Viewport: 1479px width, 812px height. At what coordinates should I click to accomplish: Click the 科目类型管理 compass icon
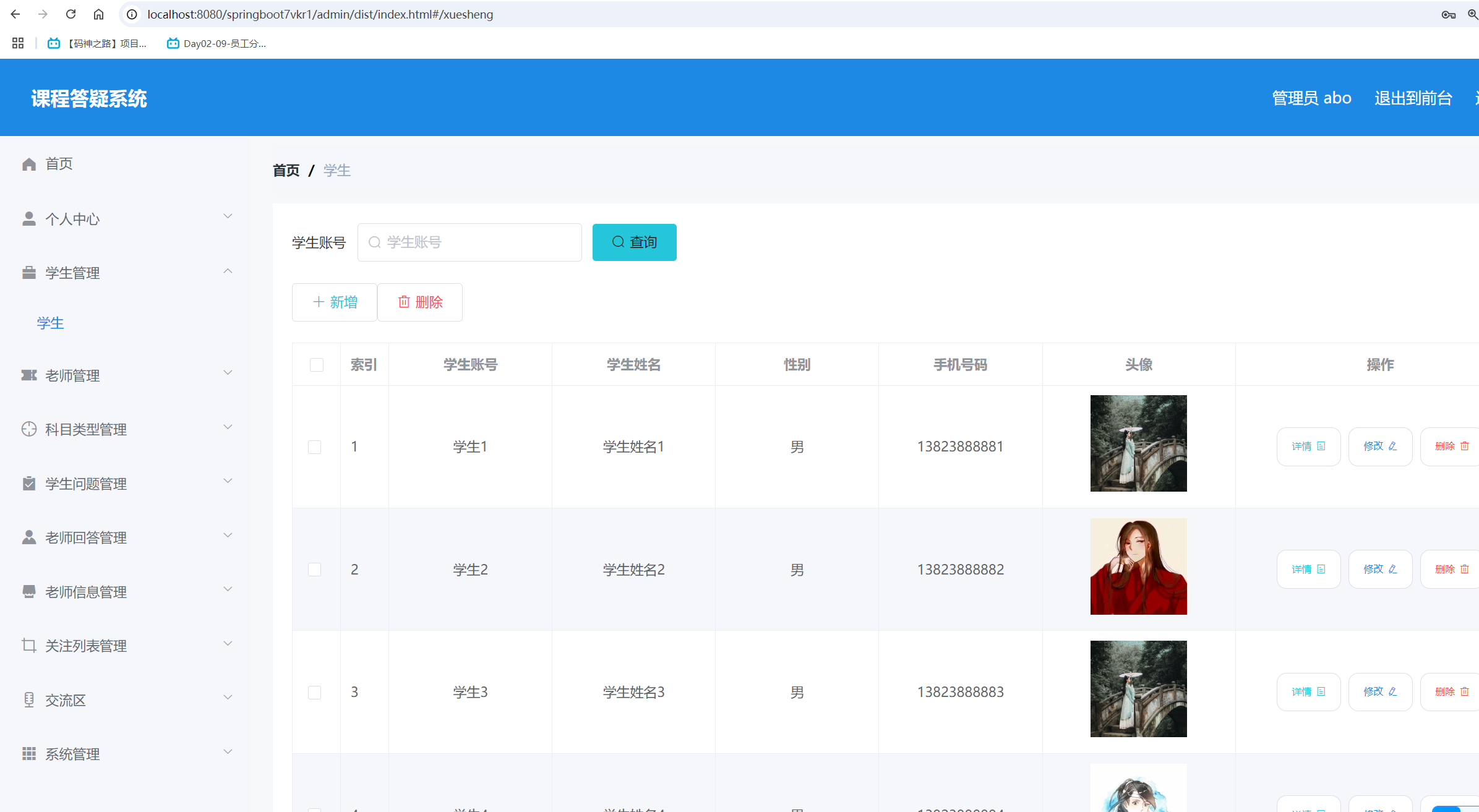tap(29, 429)
